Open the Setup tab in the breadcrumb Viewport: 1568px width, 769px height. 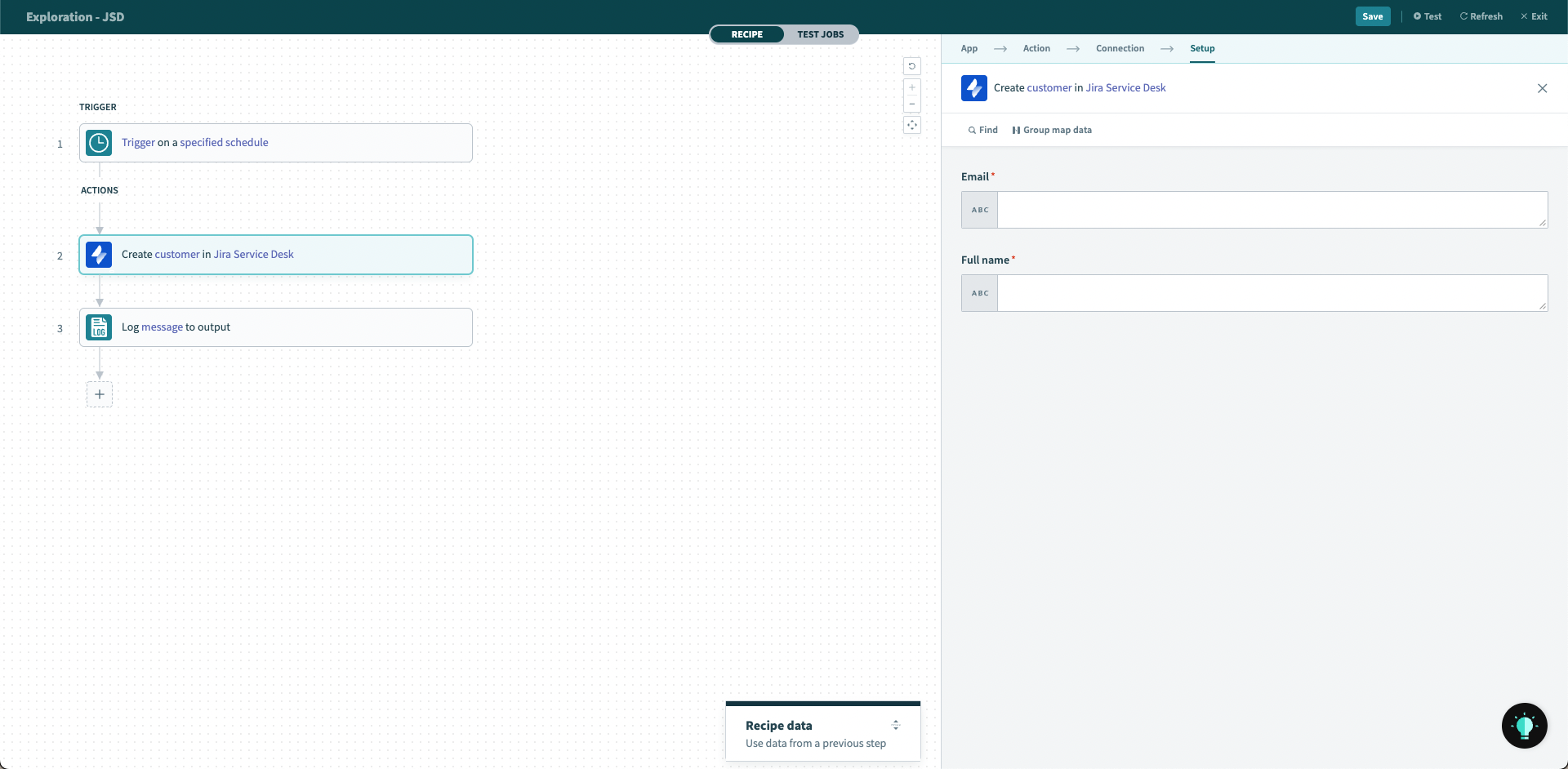click(x=1202, y=48)
